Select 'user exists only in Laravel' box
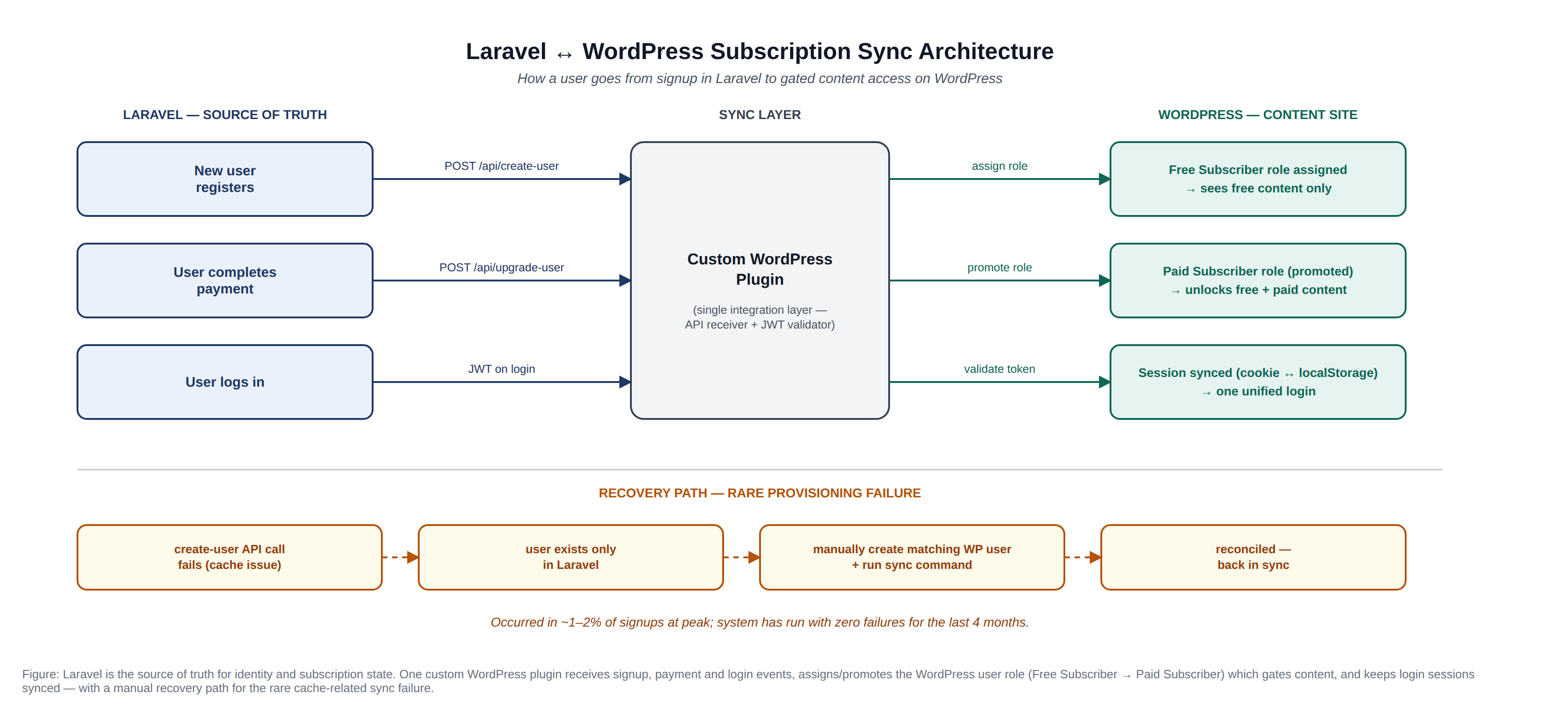1568x717 pixels. tap(571, 557)
